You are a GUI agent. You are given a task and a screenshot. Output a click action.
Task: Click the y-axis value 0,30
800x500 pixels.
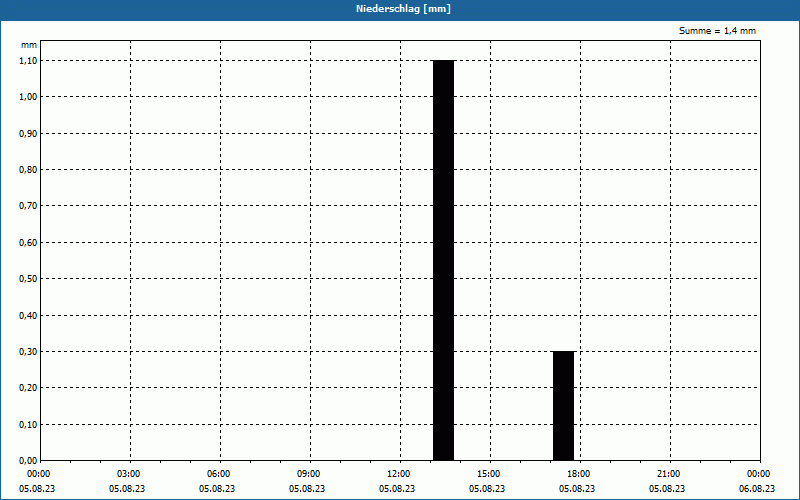point(28,352)
